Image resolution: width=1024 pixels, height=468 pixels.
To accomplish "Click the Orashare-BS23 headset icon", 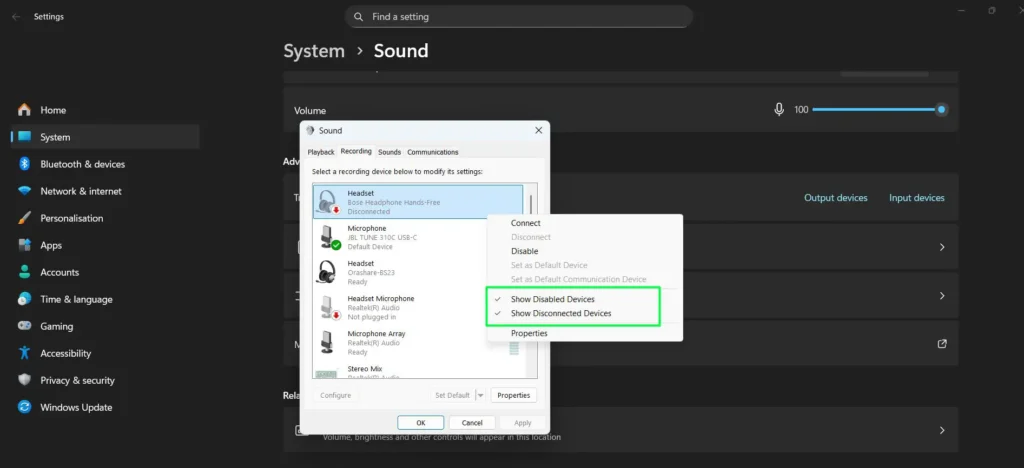I will pos(327,272).
